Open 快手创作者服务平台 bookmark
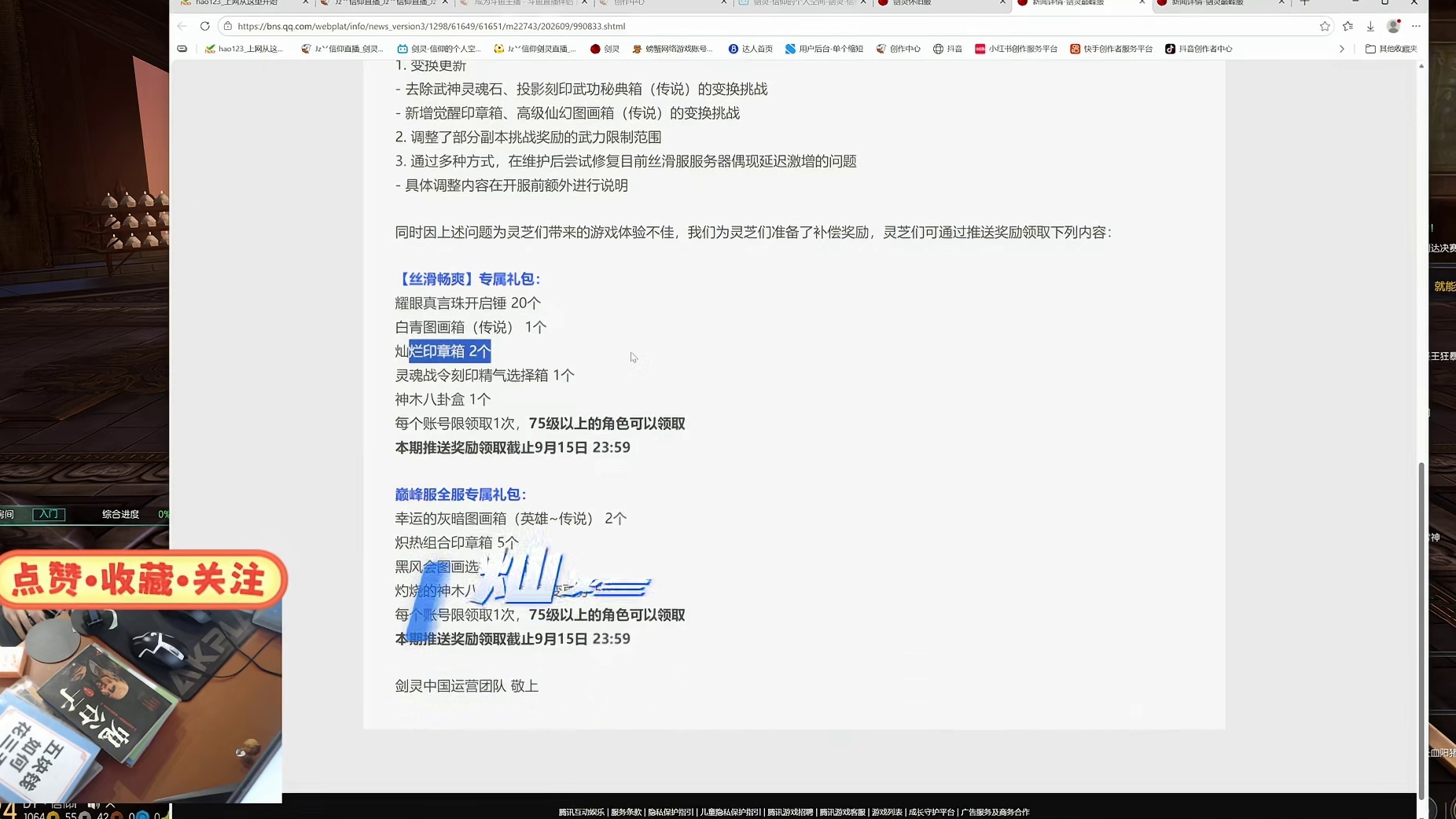 [x=1111, y=49]
